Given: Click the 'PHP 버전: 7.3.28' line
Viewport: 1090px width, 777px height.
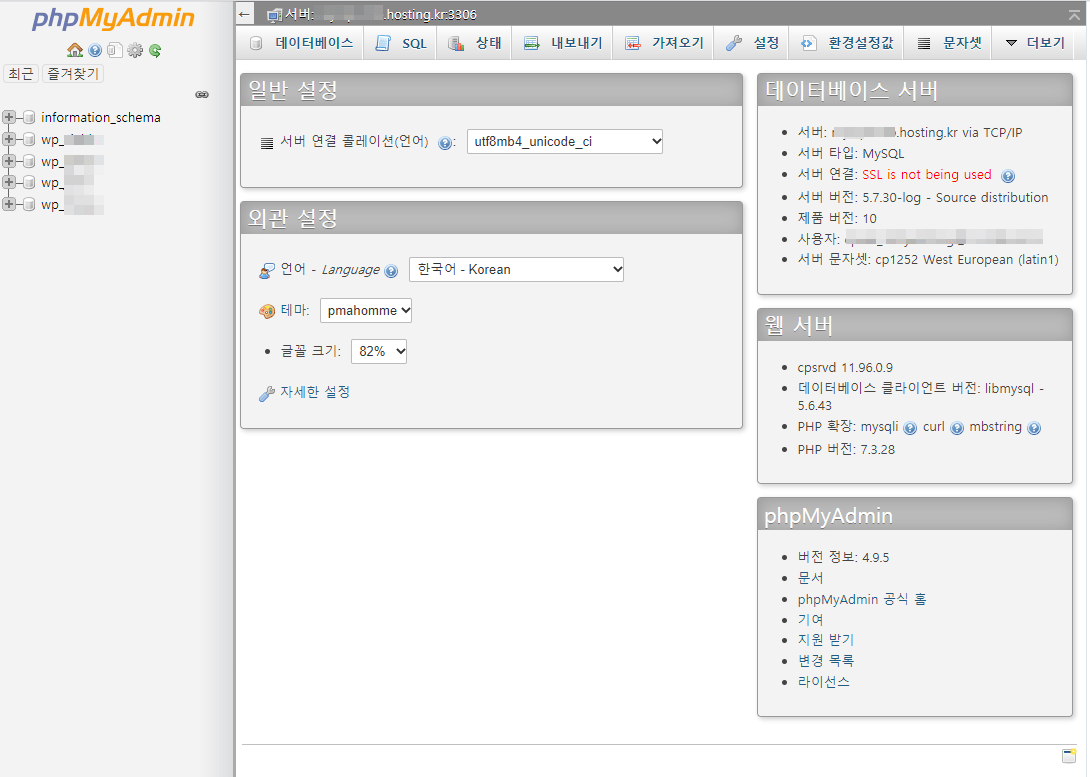Looking at the screenshot, I should point(846,450).
